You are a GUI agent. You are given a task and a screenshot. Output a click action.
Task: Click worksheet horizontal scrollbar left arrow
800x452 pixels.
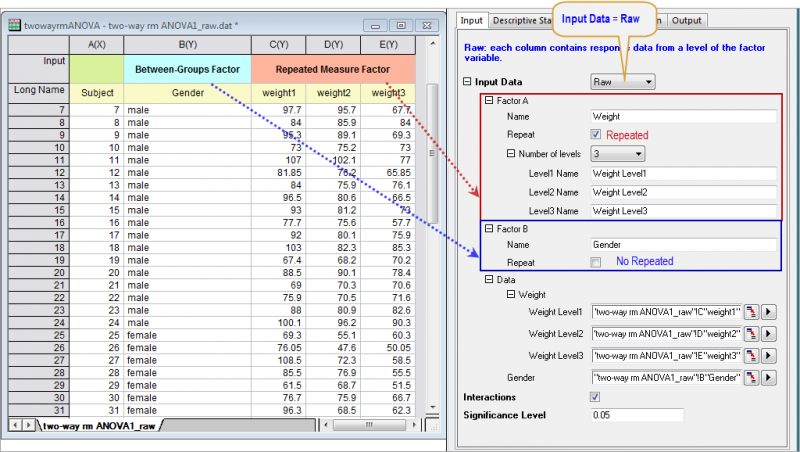(x=327, y=424)
